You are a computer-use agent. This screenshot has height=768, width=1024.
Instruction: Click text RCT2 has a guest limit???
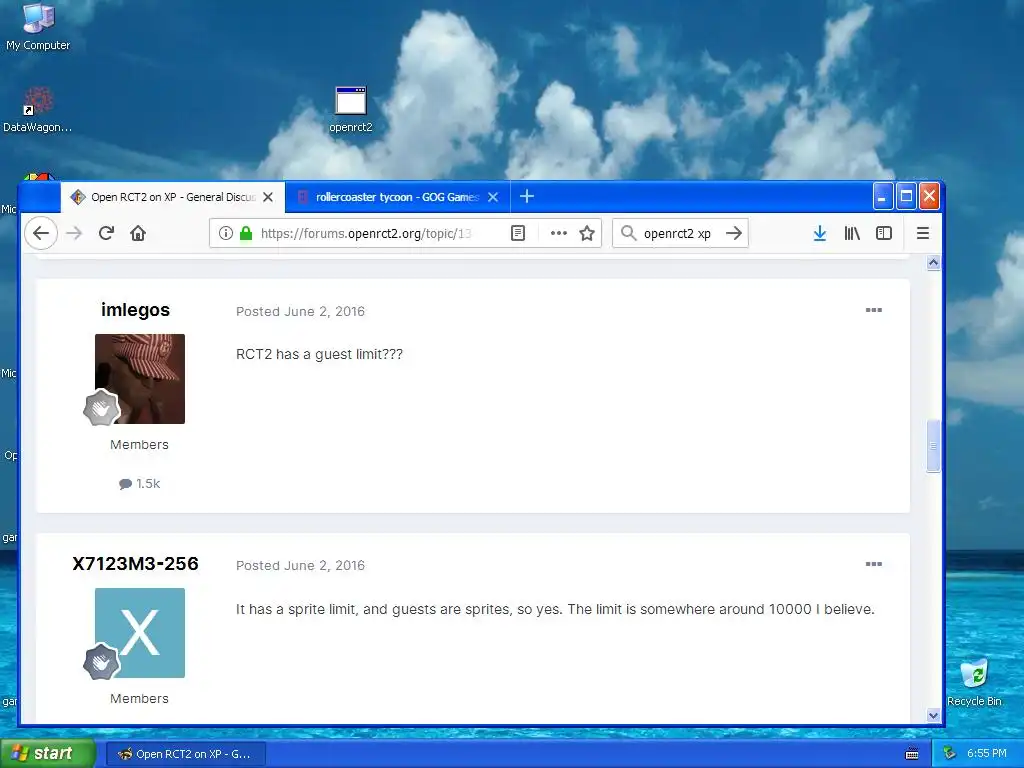pyautogui.click(x=319, y=354)
